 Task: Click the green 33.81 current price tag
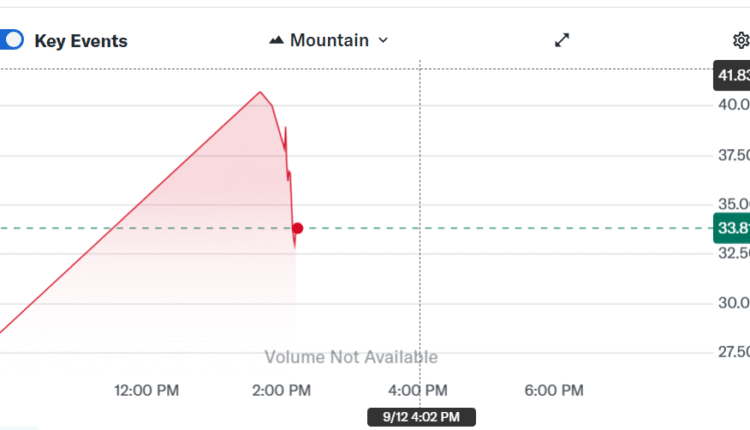coord(732,228)
